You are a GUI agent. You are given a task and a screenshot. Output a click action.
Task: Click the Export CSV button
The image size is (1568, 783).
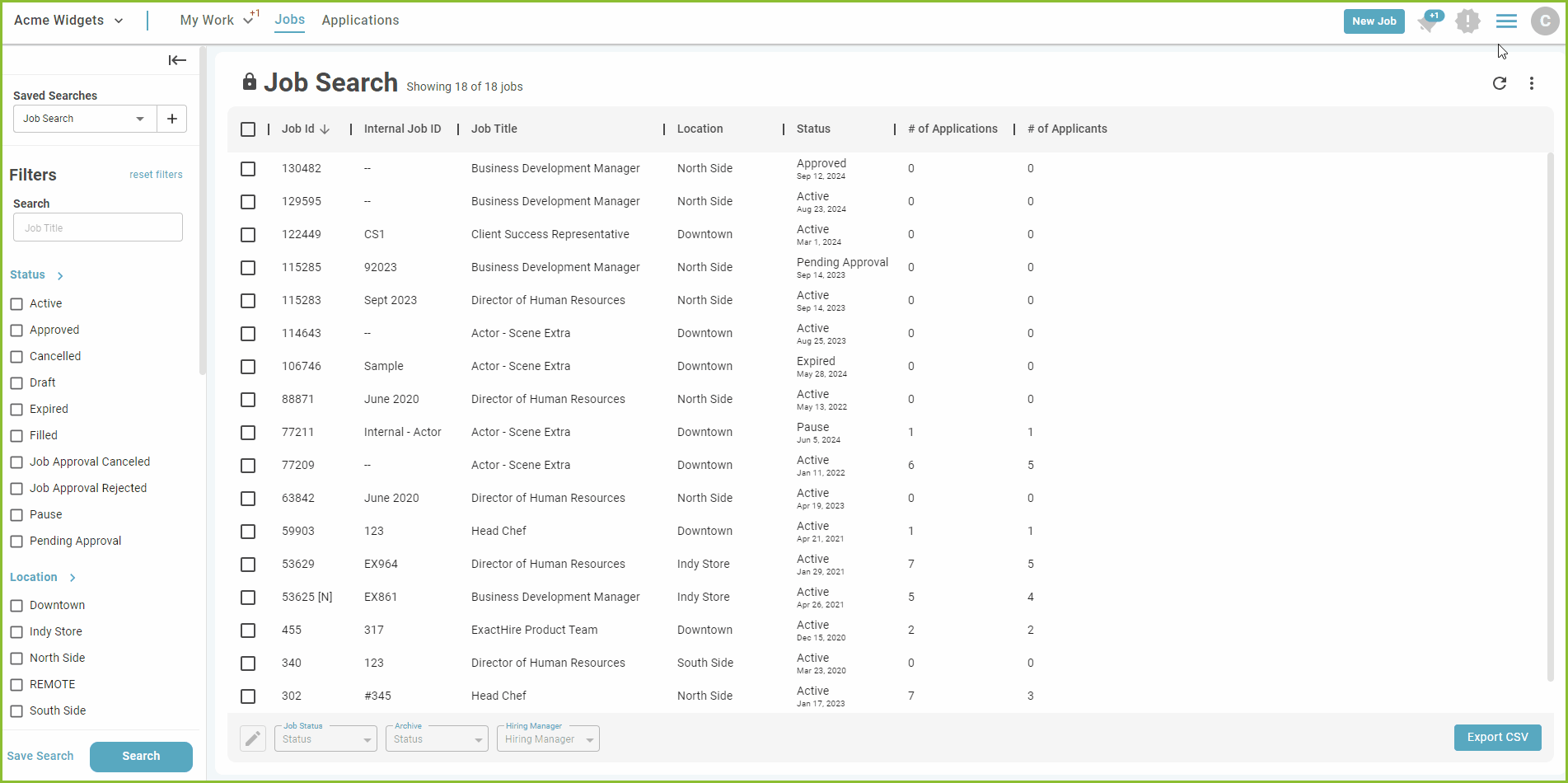pyautogui.click(x=1497, y=737)
